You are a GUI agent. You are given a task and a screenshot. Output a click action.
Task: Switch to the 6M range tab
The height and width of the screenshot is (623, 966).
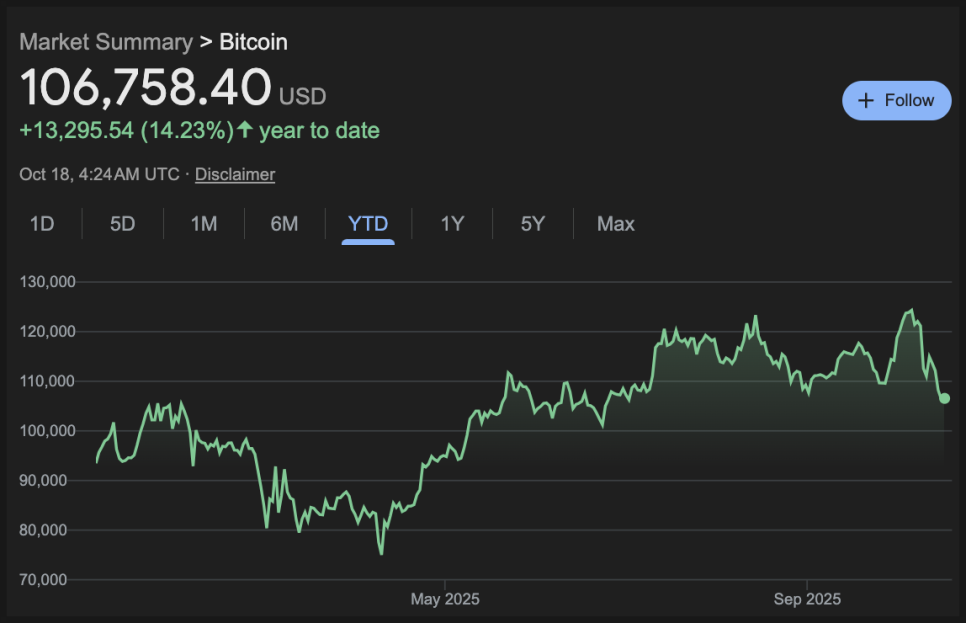tap(284, 224)
